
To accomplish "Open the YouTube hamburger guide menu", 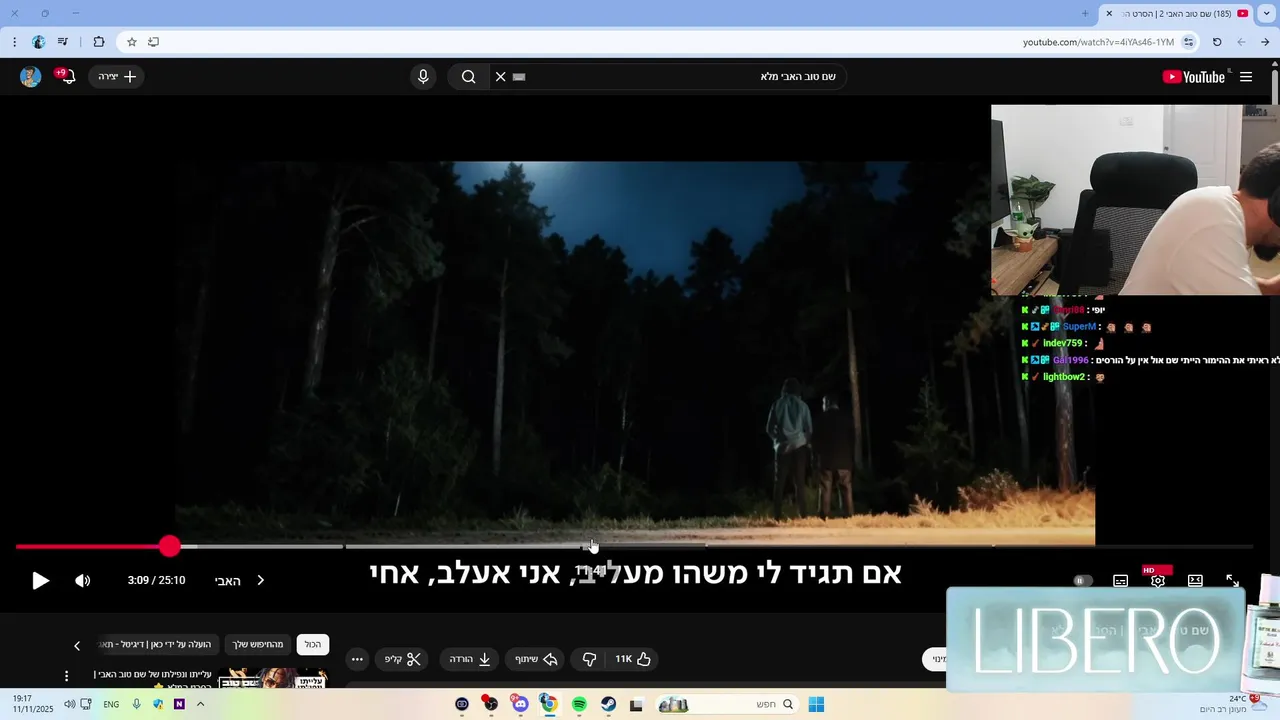I will click(1246, 77).
